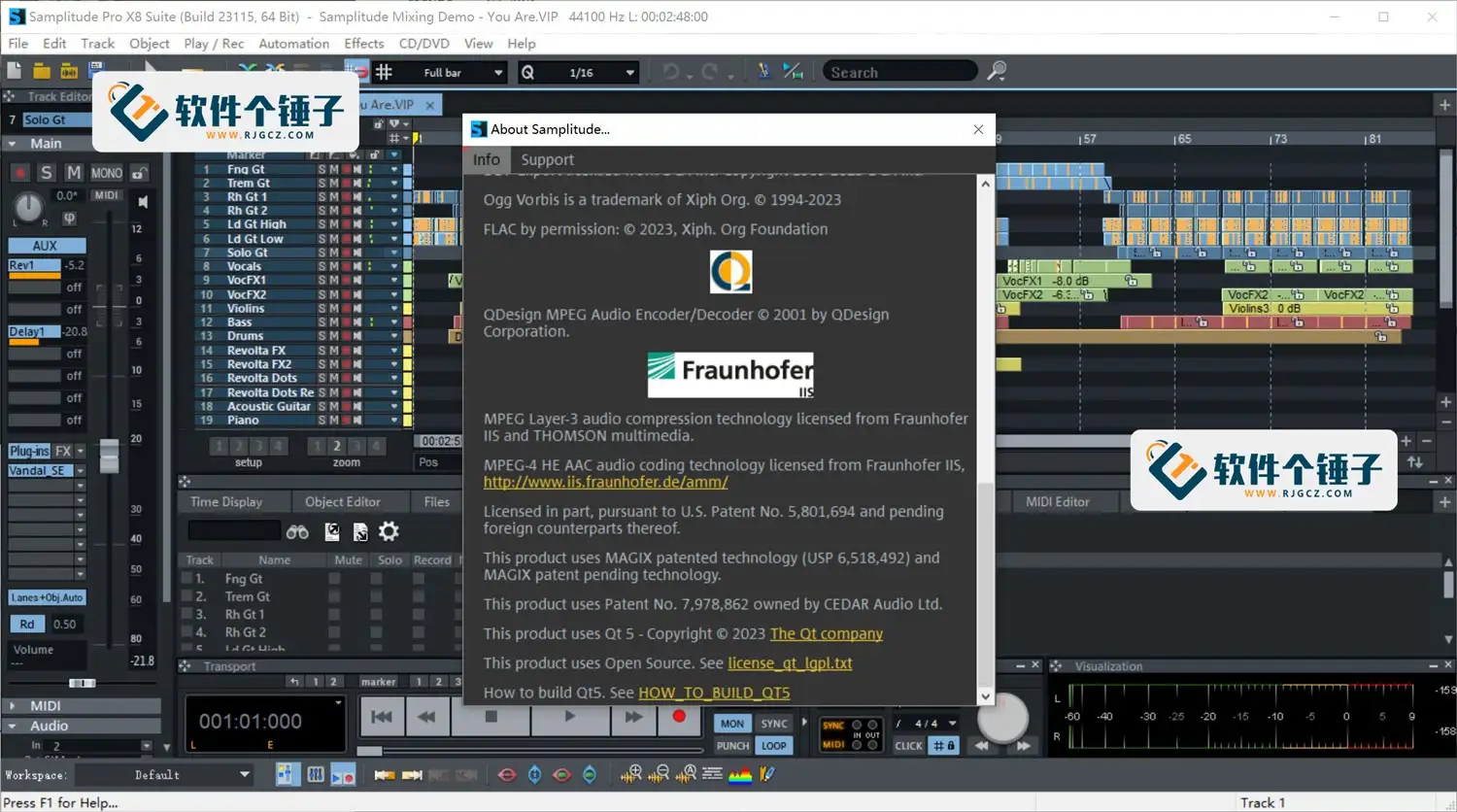Viewport: 1457px width, 812px height.
Task: Click the Search input field
Action: [x=898, y=72]
